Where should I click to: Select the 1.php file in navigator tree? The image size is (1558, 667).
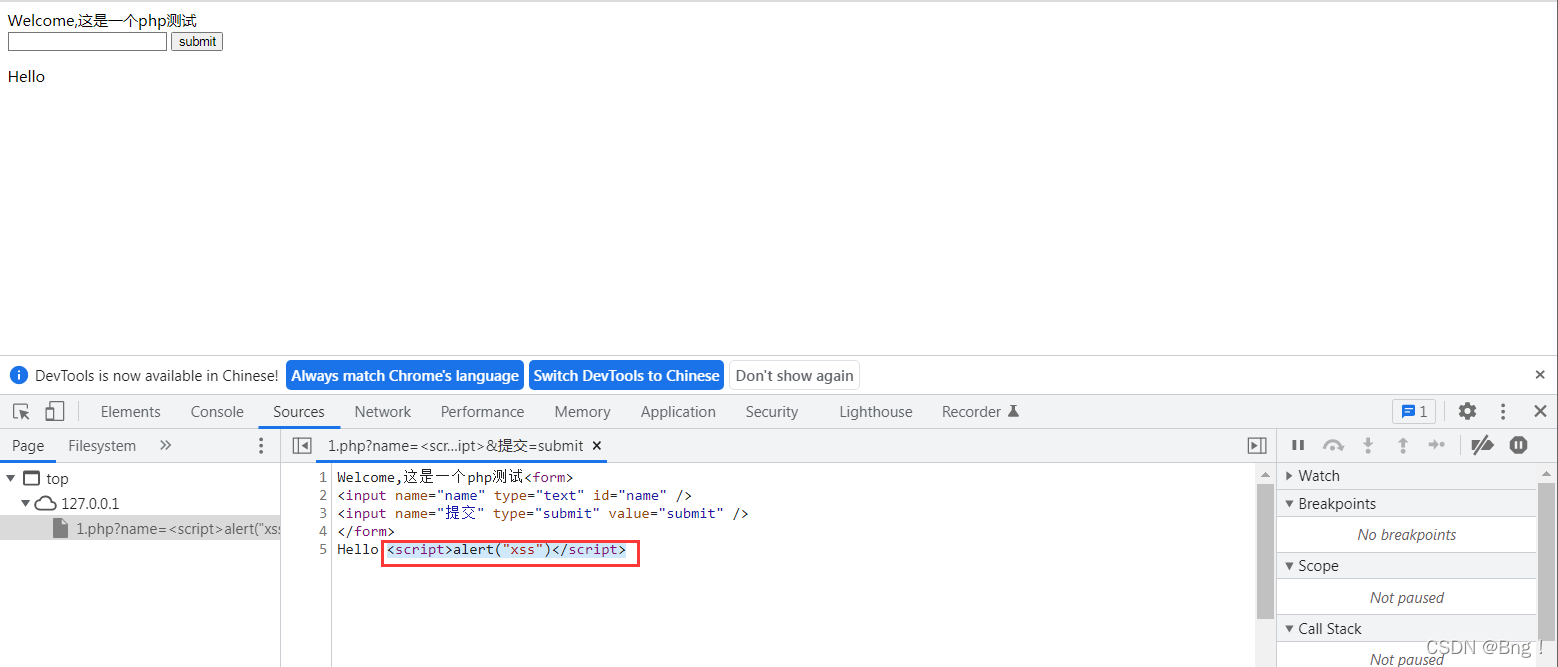(x=140, y=528)
